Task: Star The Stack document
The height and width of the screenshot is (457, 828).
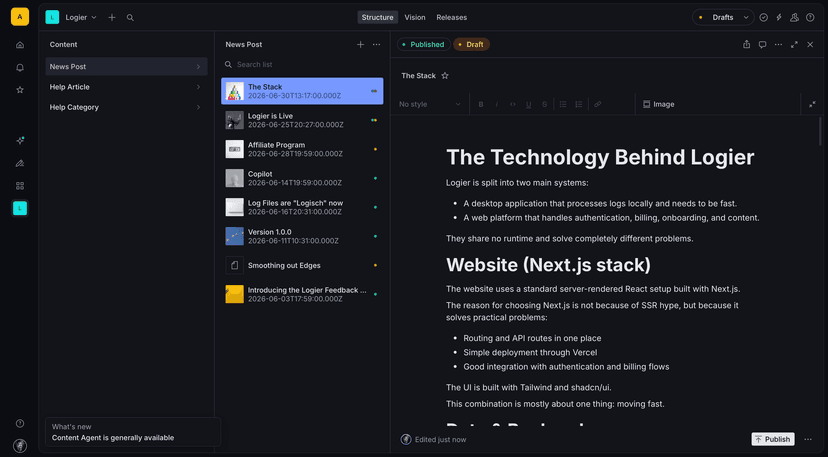Action: 445,76
